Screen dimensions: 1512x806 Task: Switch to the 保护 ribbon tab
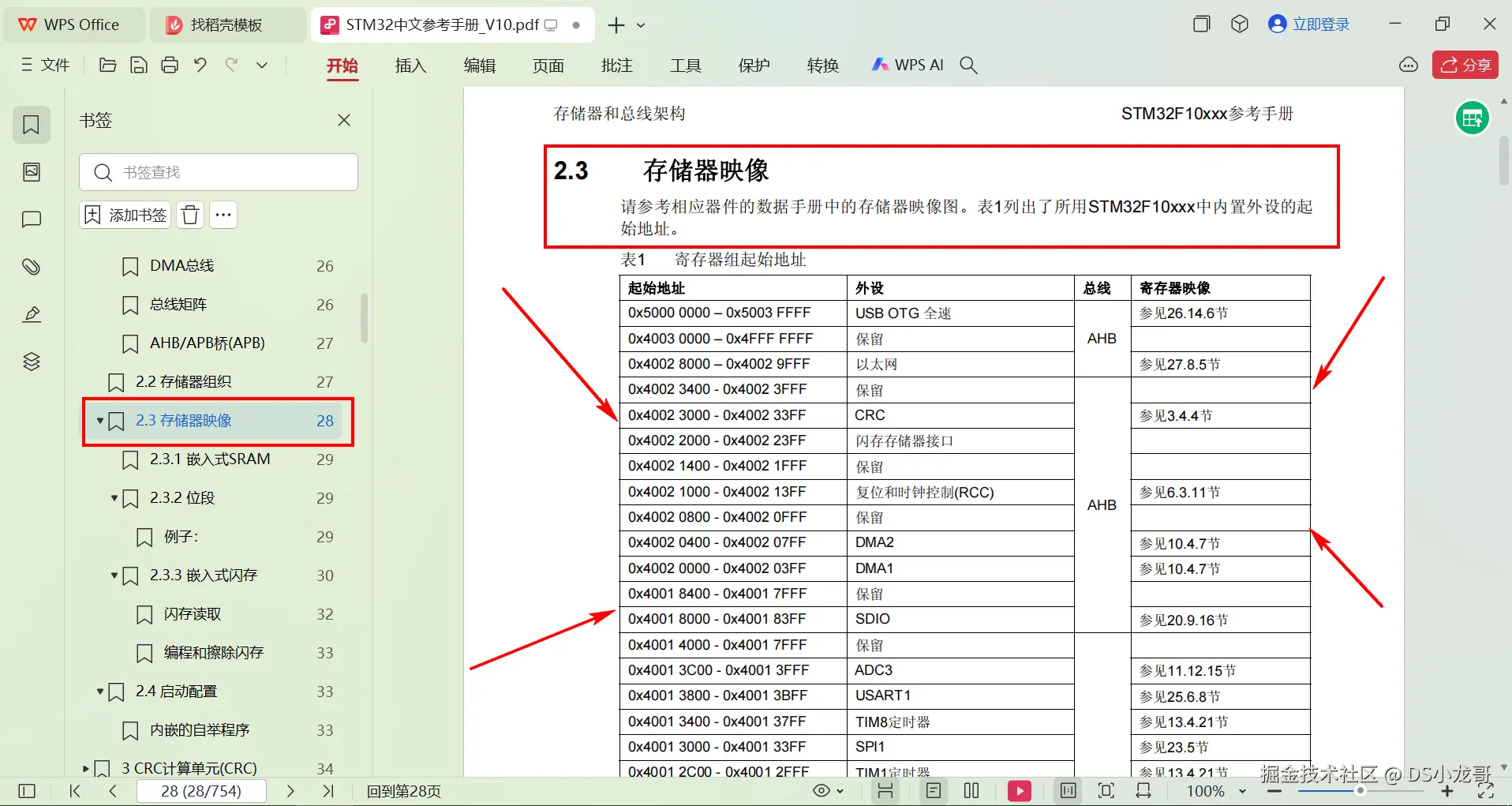(754, 66)
